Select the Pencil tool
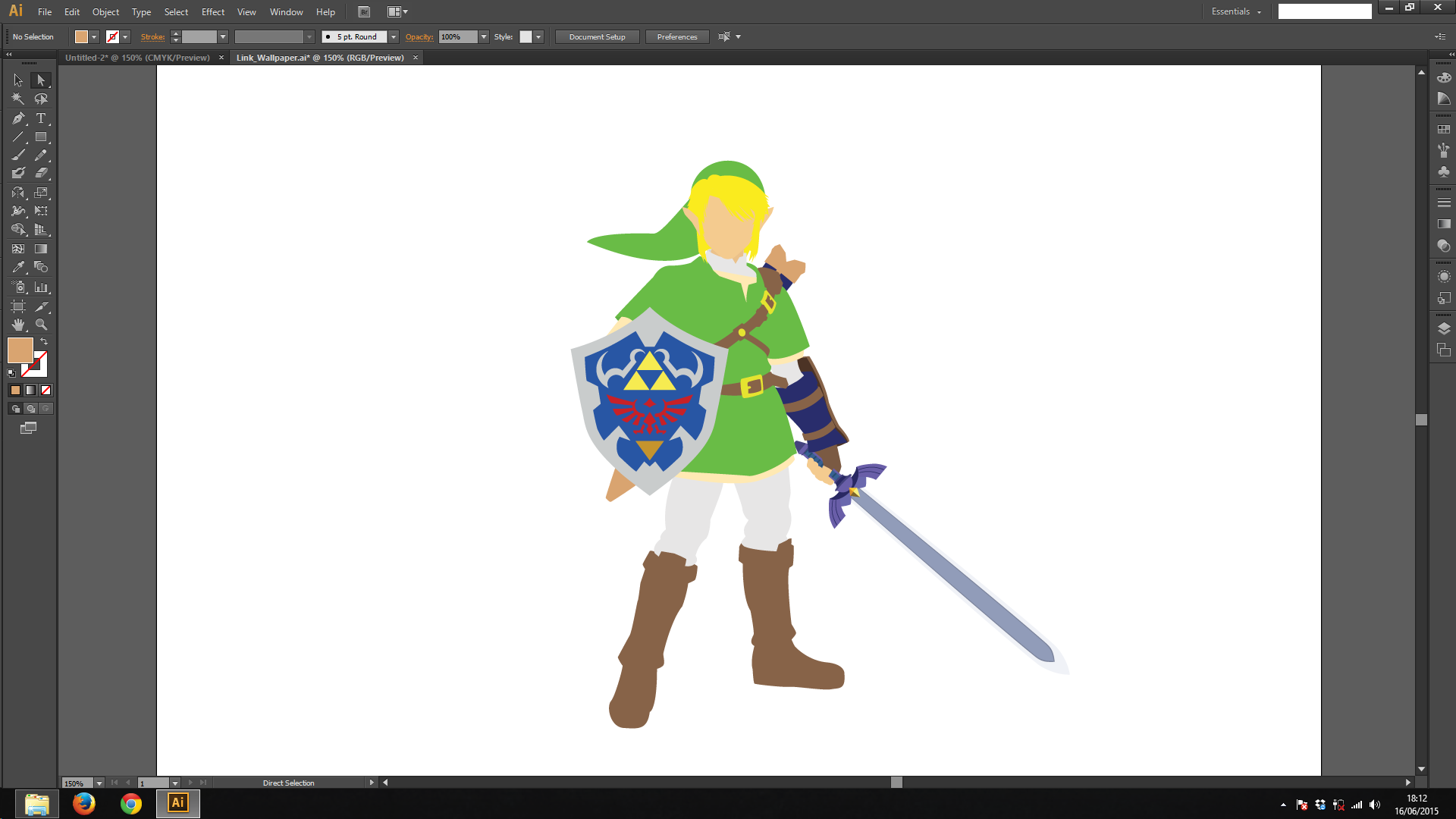Viewport: 1456px width, 819px height. 41,155
